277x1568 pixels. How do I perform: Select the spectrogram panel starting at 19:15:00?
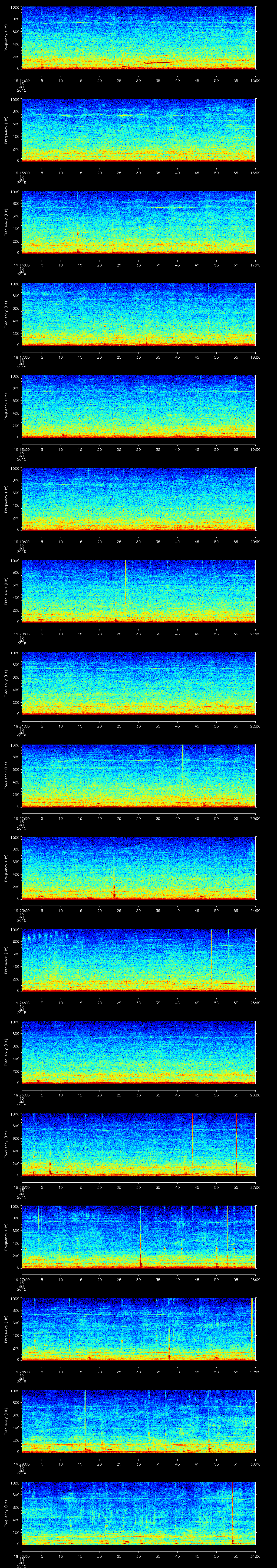click(138, 130)
